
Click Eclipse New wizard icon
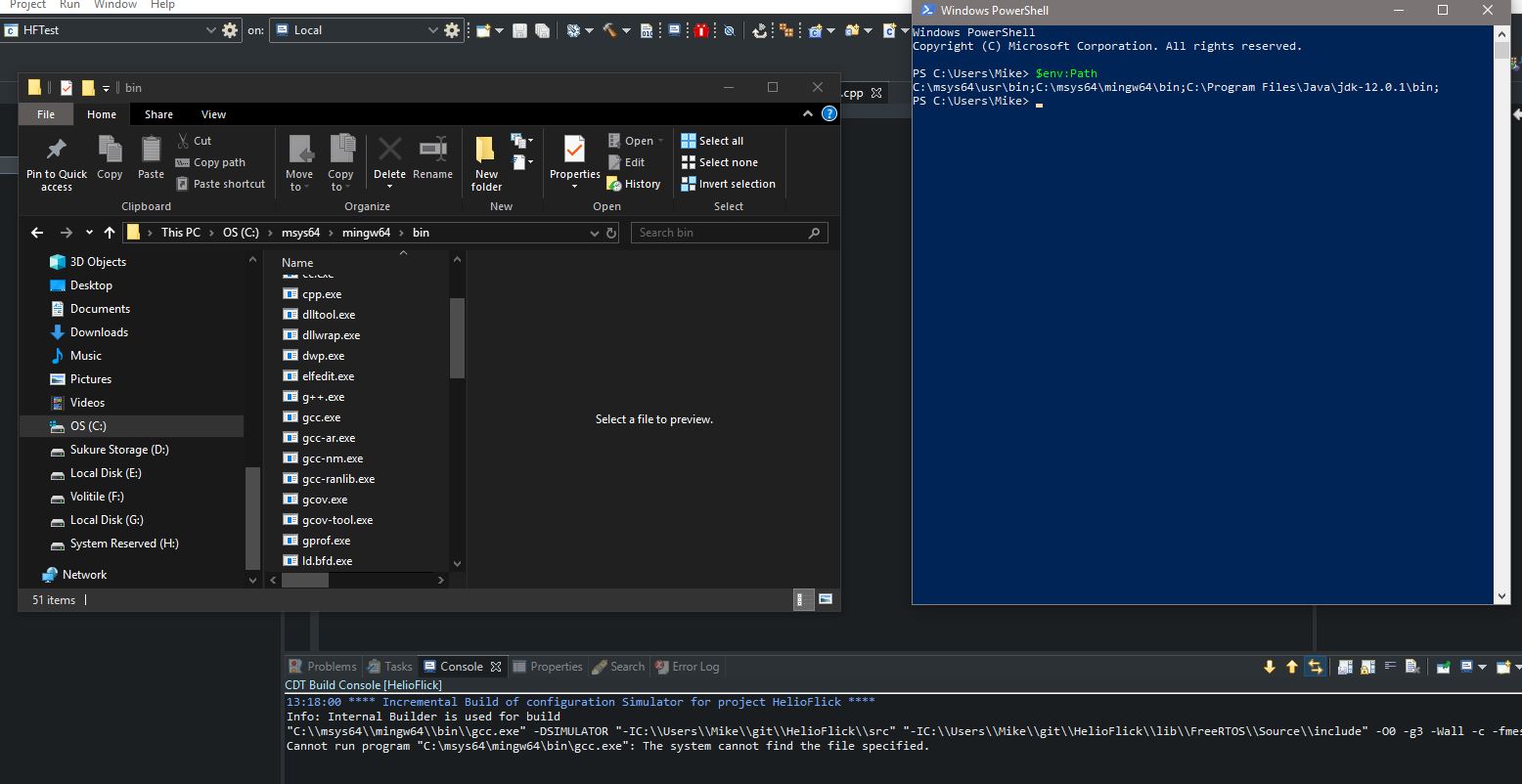(483, 31)
